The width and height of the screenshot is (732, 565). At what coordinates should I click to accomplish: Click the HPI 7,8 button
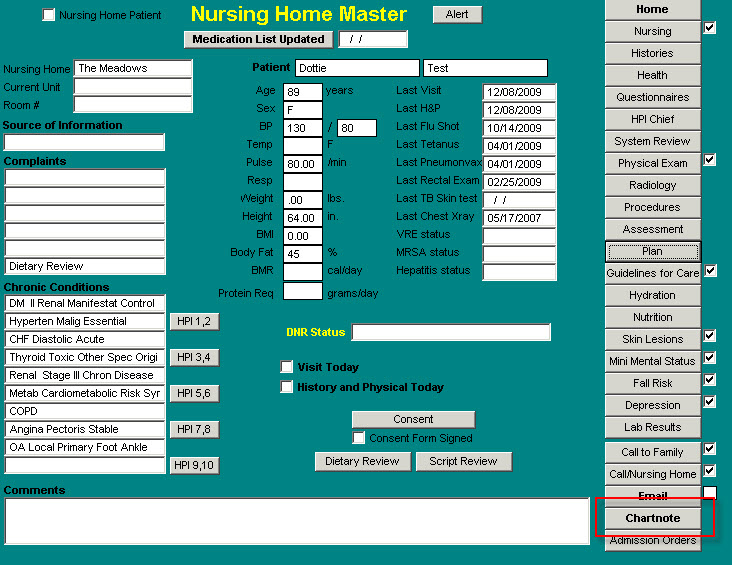pos(194,429)
